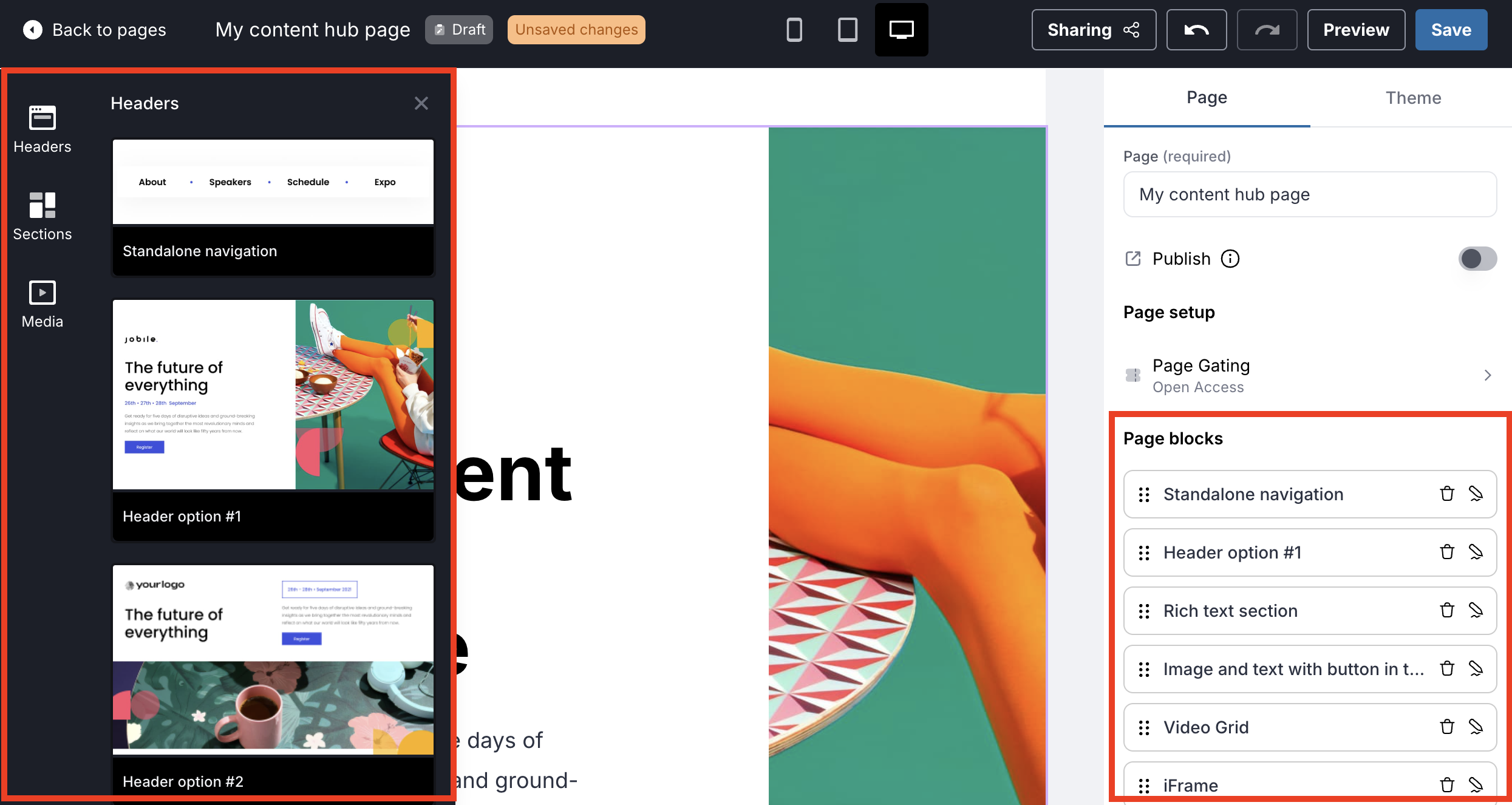Open the Sharing options
1512x805 pixels.
click(1094, 30)
